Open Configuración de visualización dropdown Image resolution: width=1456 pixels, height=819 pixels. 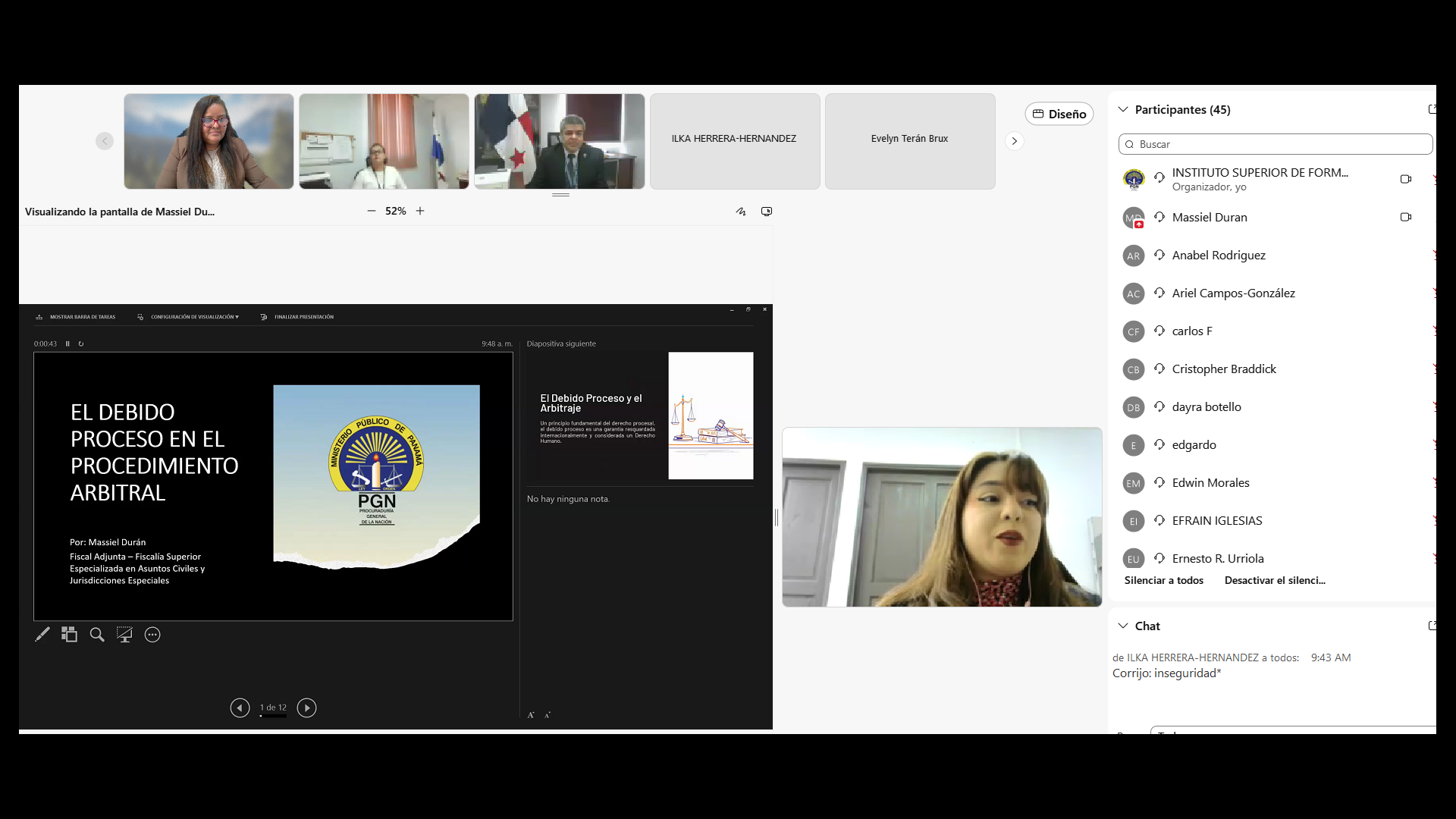point(194,317)
